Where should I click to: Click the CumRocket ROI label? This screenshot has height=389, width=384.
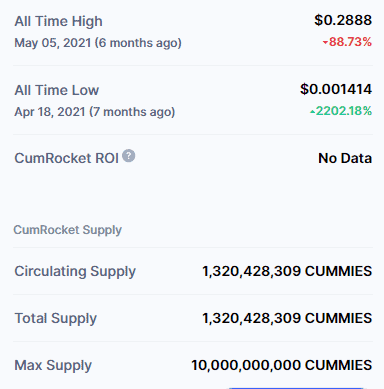(x=66, y=158)
